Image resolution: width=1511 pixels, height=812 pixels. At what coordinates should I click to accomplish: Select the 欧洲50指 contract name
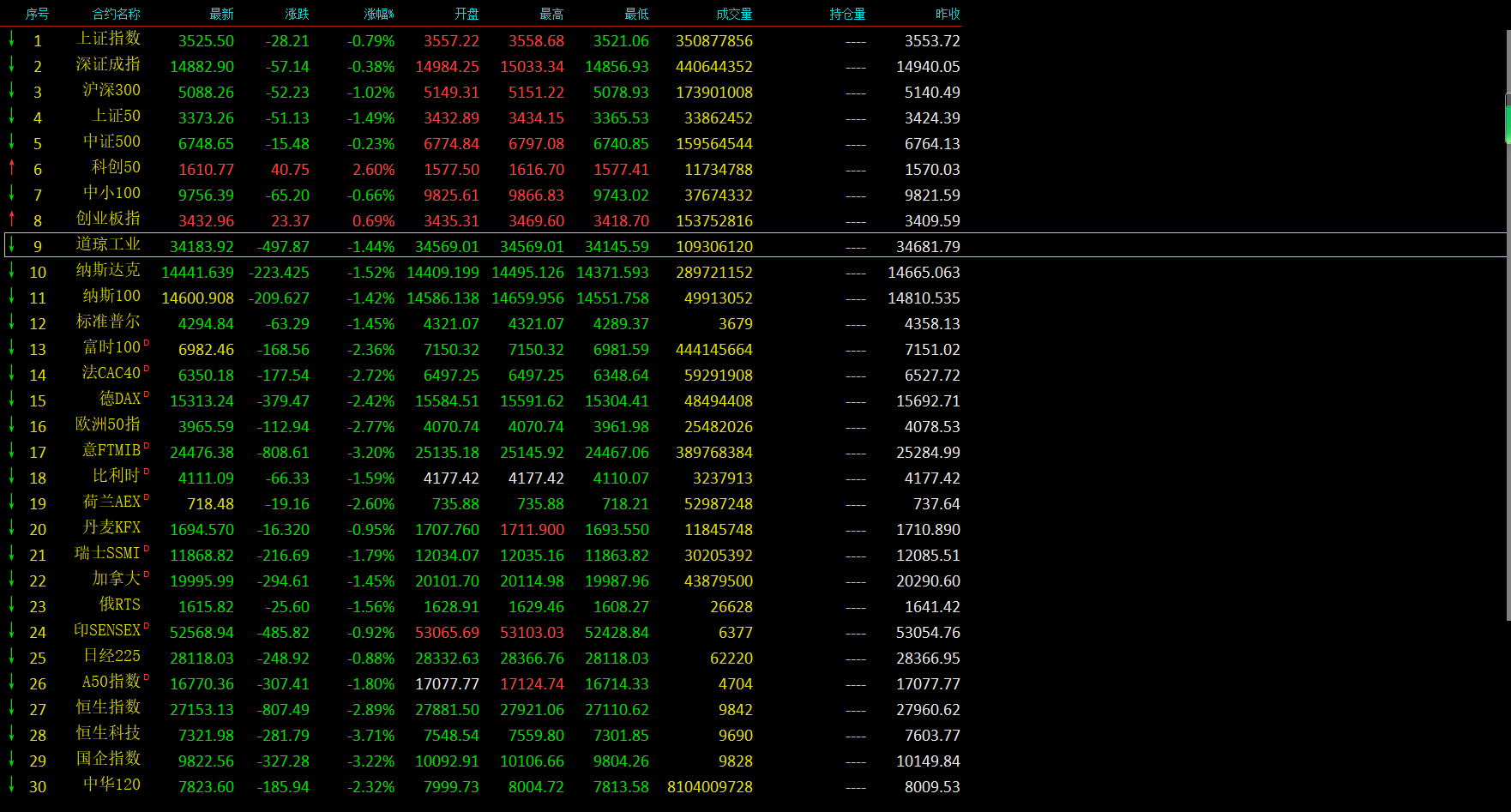click(108, 424)
